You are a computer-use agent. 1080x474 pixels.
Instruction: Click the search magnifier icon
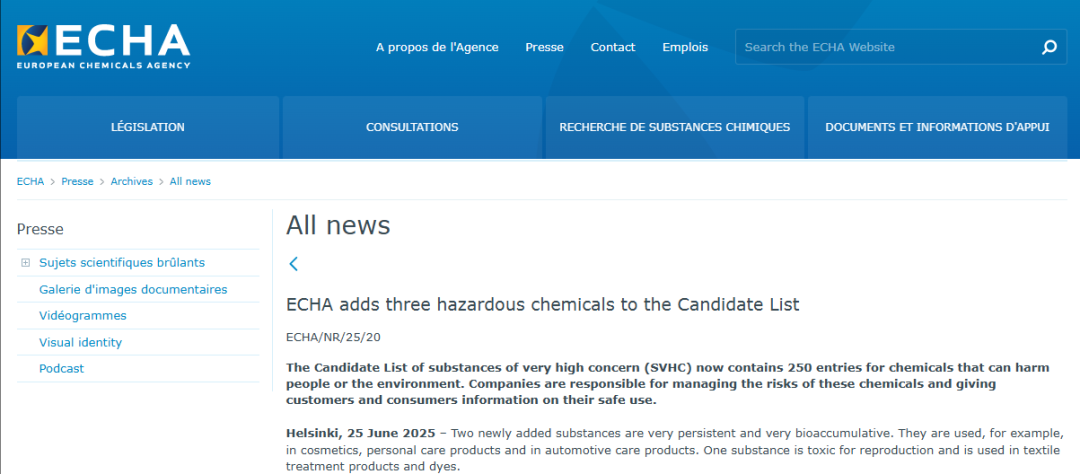point(1049,47)
